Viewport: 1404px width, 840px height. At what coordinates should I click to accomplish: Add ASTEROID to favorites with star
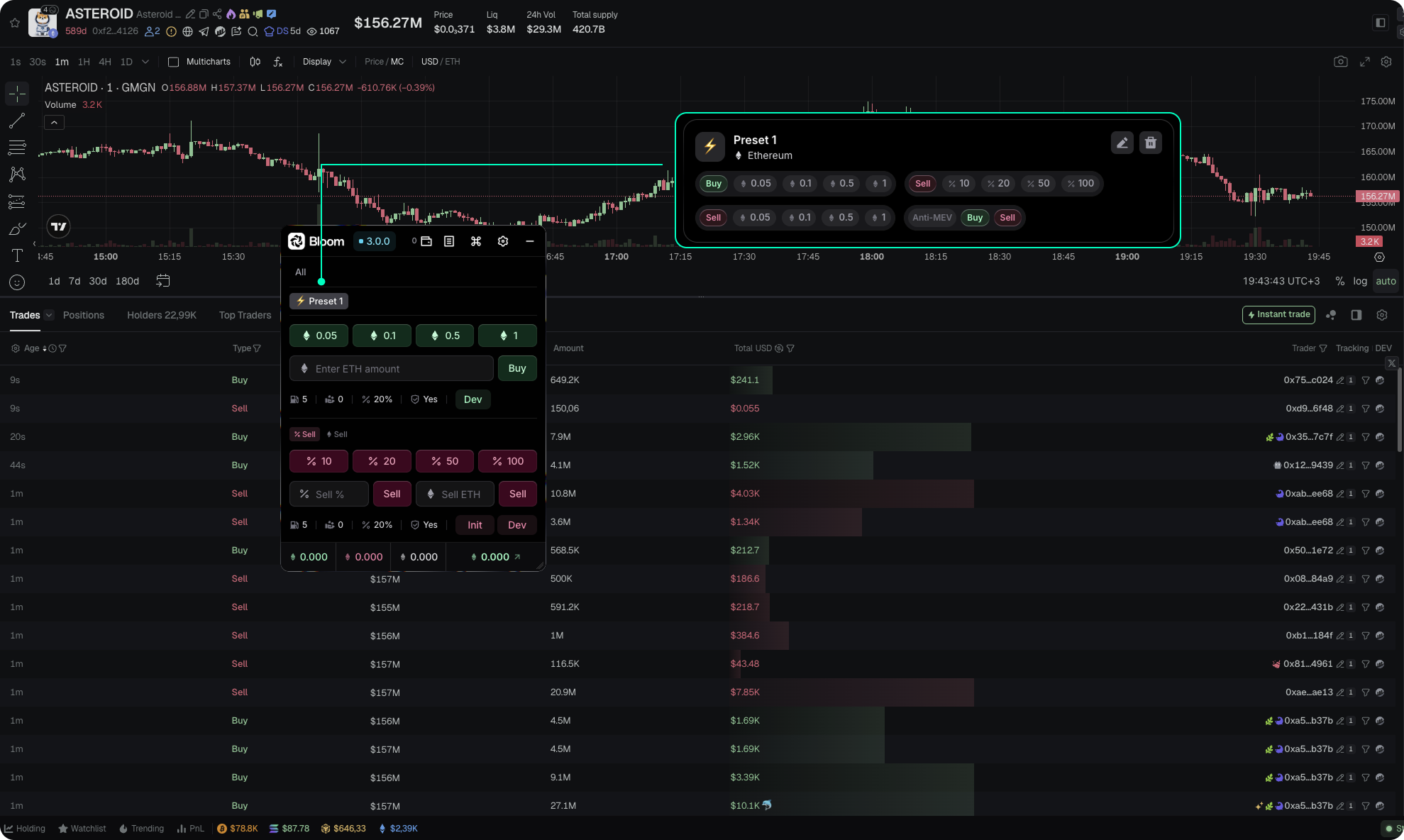(15, 23)
